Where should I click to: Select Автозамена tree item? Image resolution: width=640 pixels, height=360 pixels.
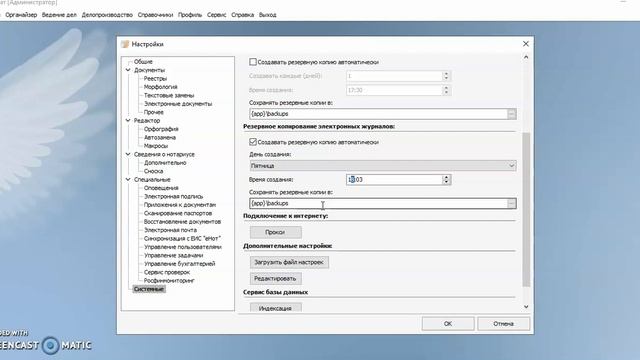[160, 138]
